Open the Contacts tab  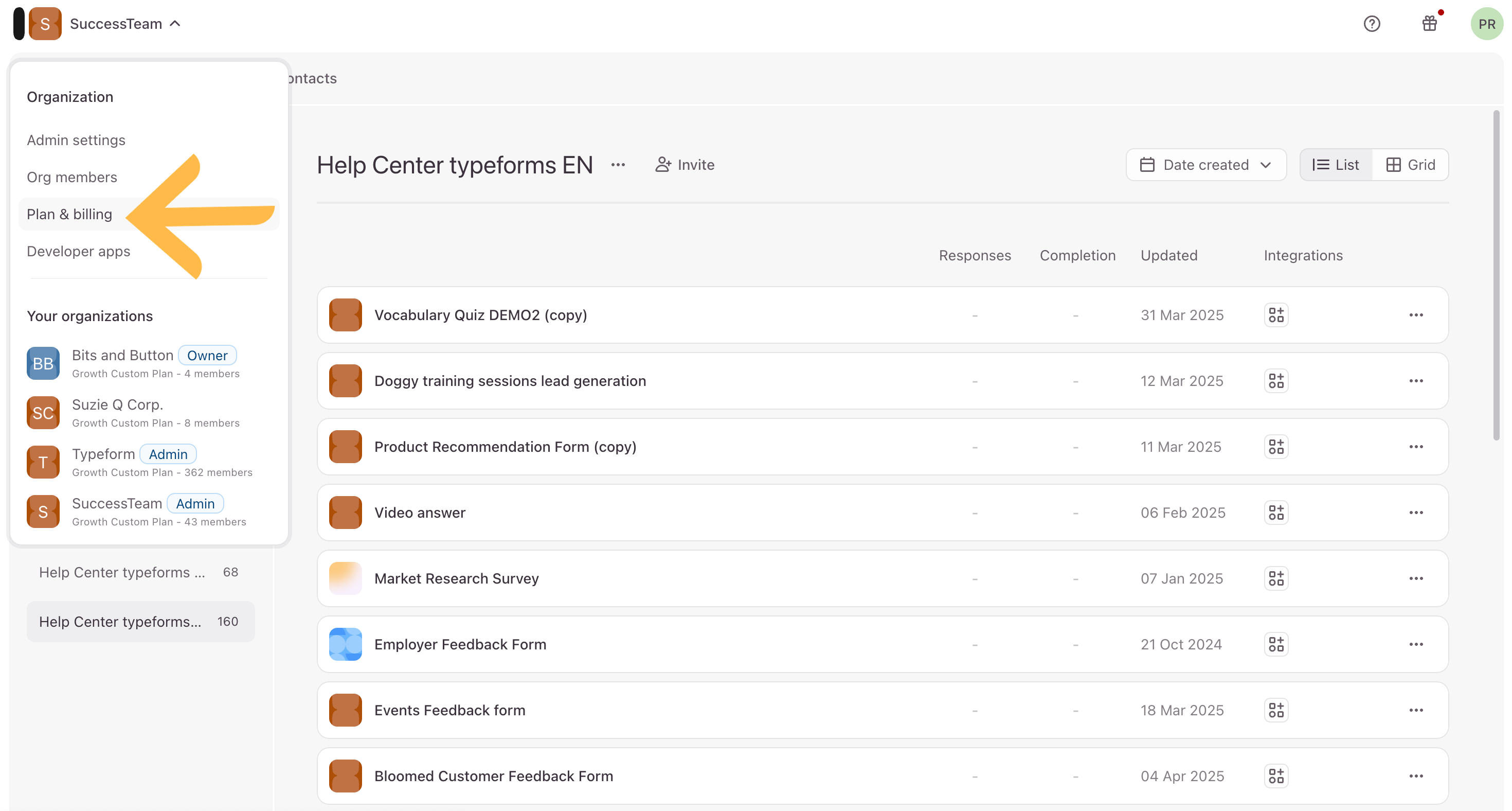click(312, 79)
